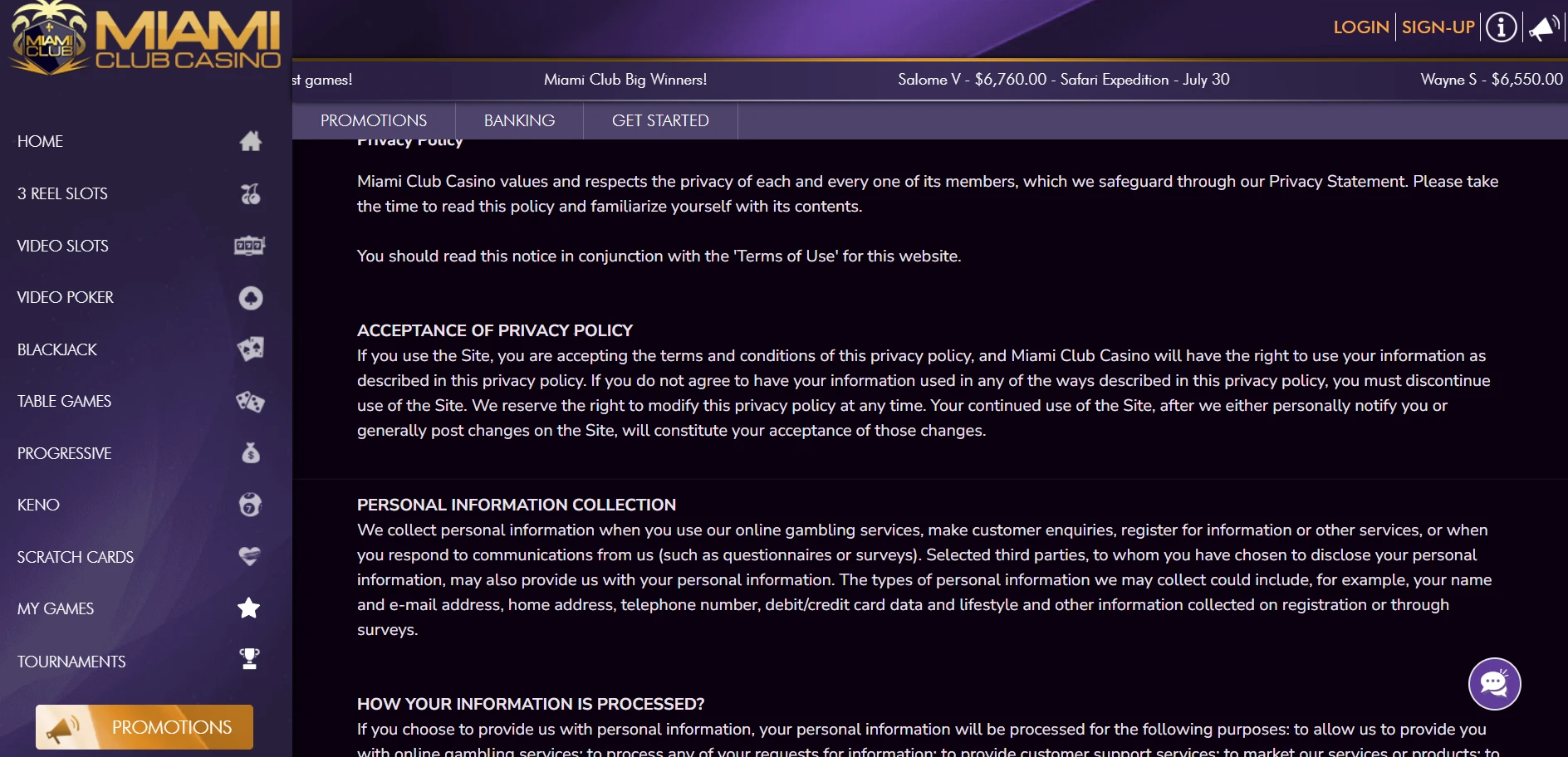Click the Progressive money bag icon
Screen dimensions: 1568x757
coord(250,453)
